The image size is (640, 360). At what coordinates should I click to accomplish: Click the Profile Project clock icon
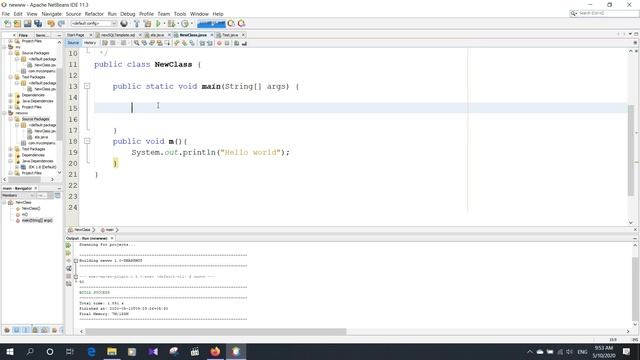[x=185, y=24]
